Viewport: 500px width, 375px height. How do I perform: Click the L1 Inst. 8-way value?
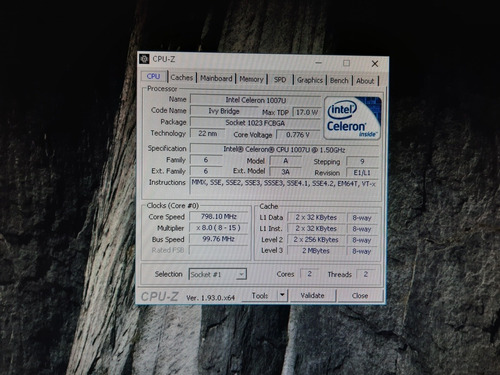(362, 229)
